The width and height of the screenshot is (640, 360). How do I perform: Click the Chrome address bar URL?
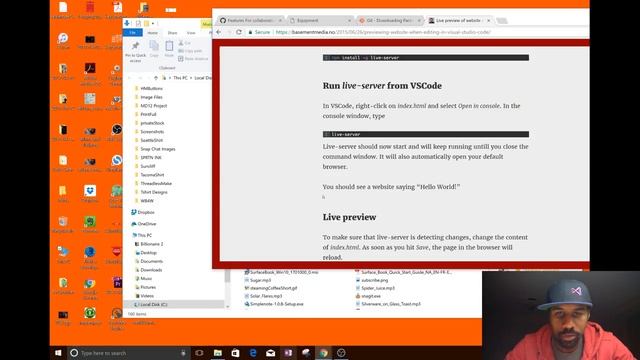pos(383,32)
